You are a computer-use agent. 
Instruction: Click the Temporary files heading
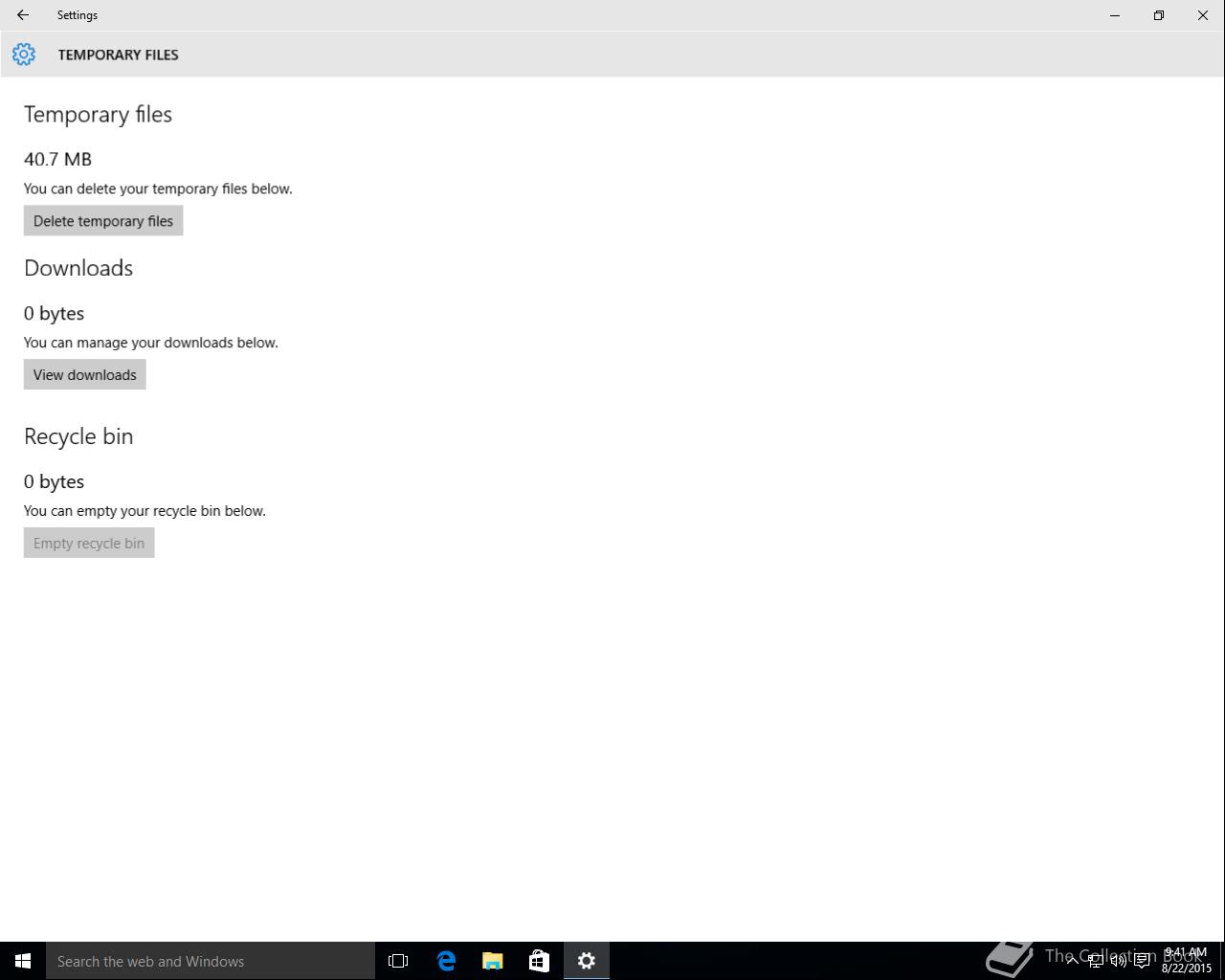pos(98,115)
